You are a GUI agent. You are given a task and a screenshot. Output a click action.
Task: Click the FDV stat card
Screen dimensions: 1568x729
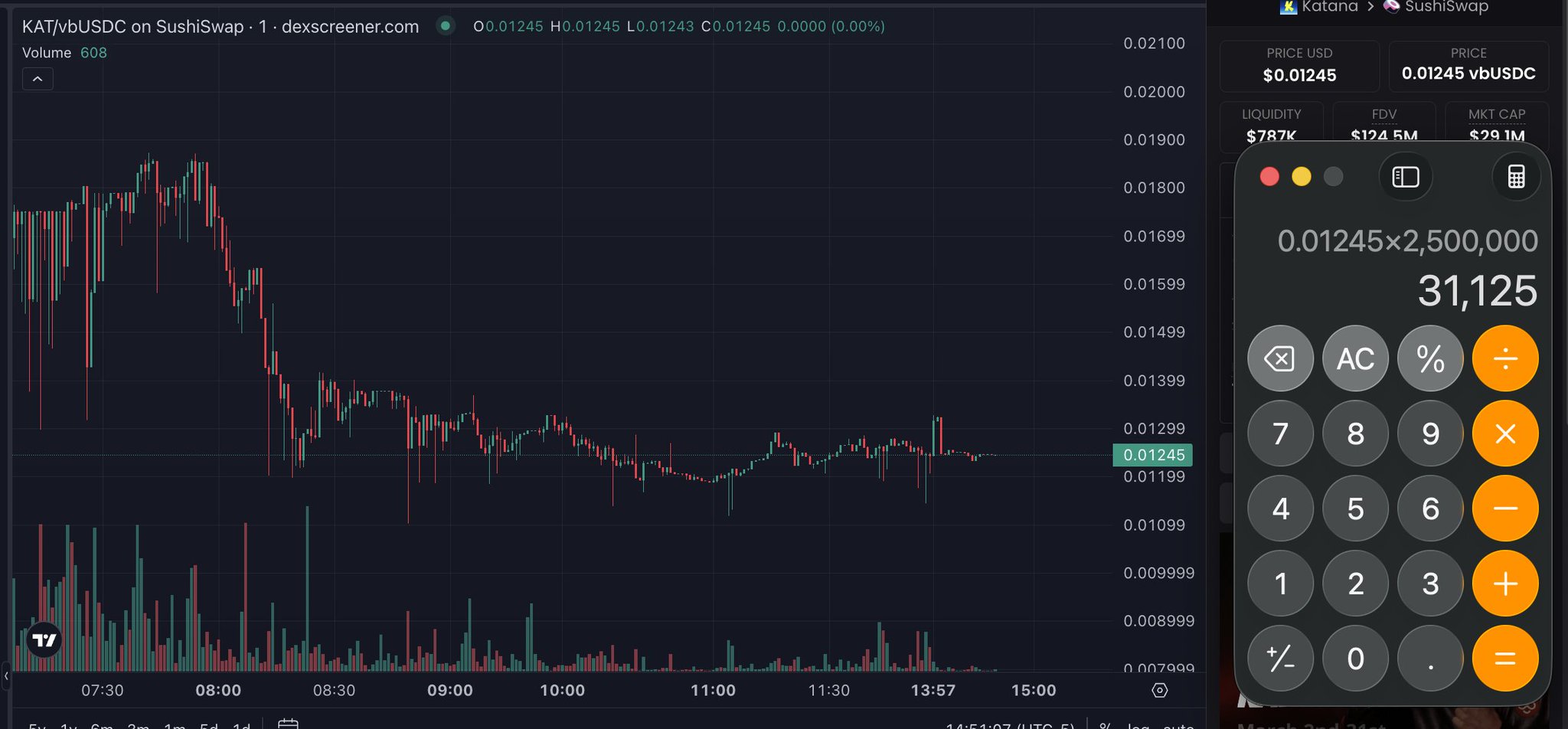pyautogui.click(x=1384, y=124)
